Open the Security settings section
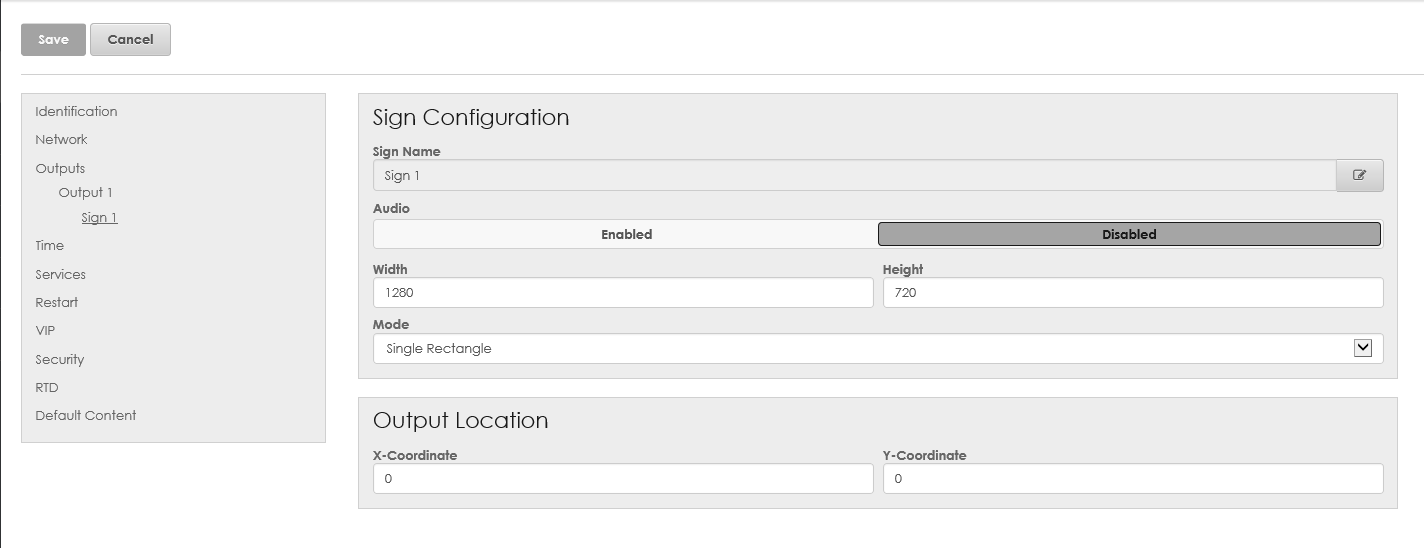Viewport: 1424px width, 548px height. 59,359
